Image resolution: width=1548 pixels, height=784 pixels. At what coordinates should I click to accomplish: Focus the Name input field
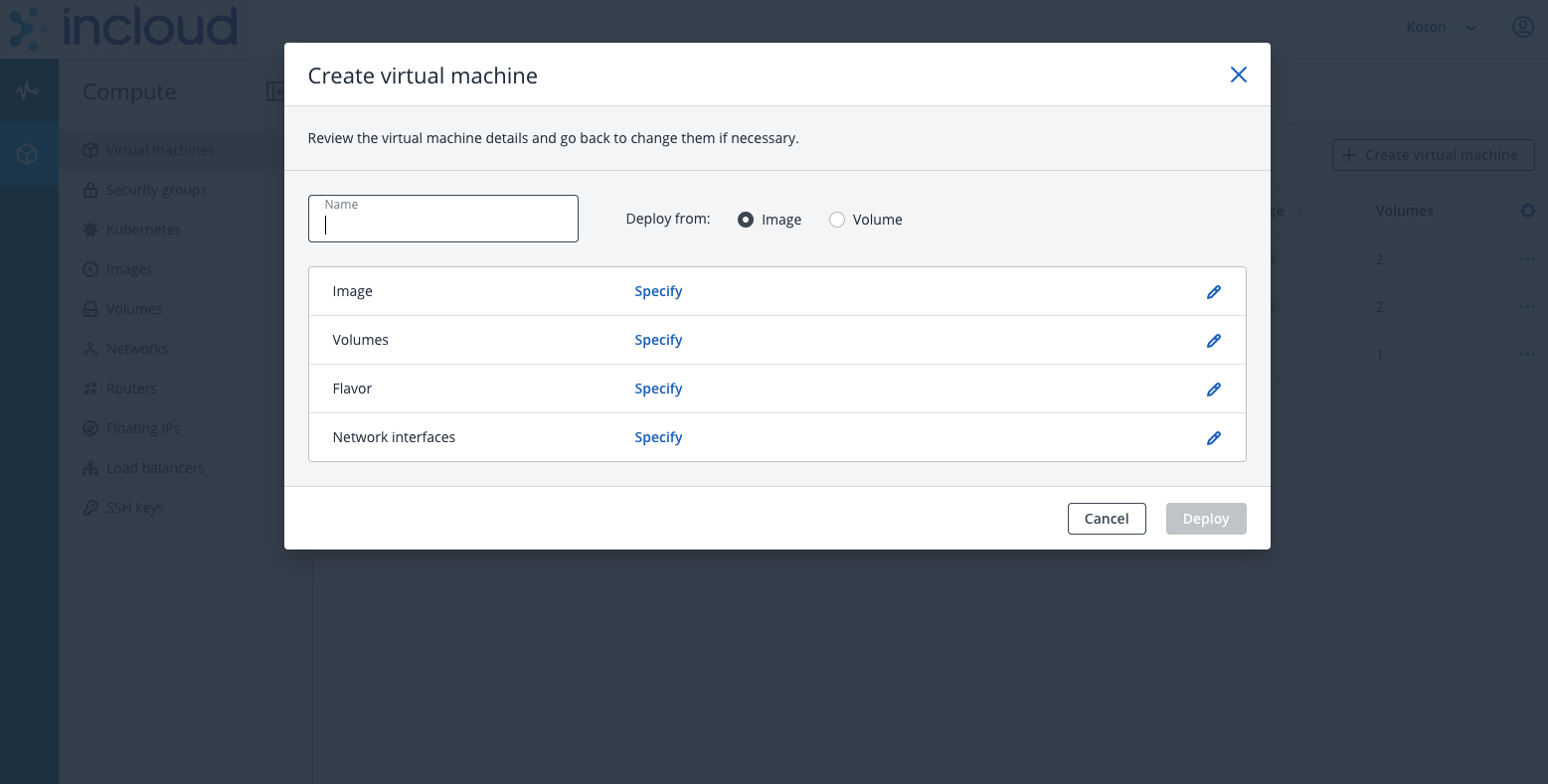pyautogui.click(x=443, y=219)
